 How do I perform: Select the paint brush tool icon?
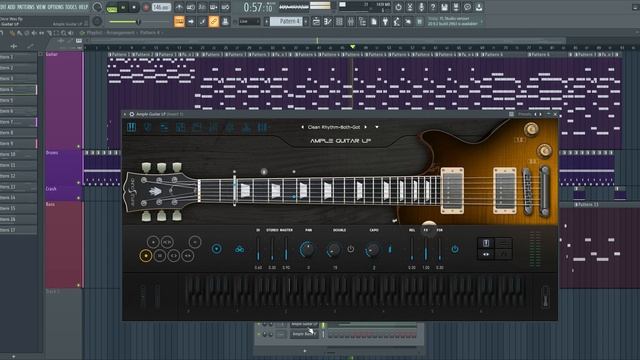pos(202,22)
